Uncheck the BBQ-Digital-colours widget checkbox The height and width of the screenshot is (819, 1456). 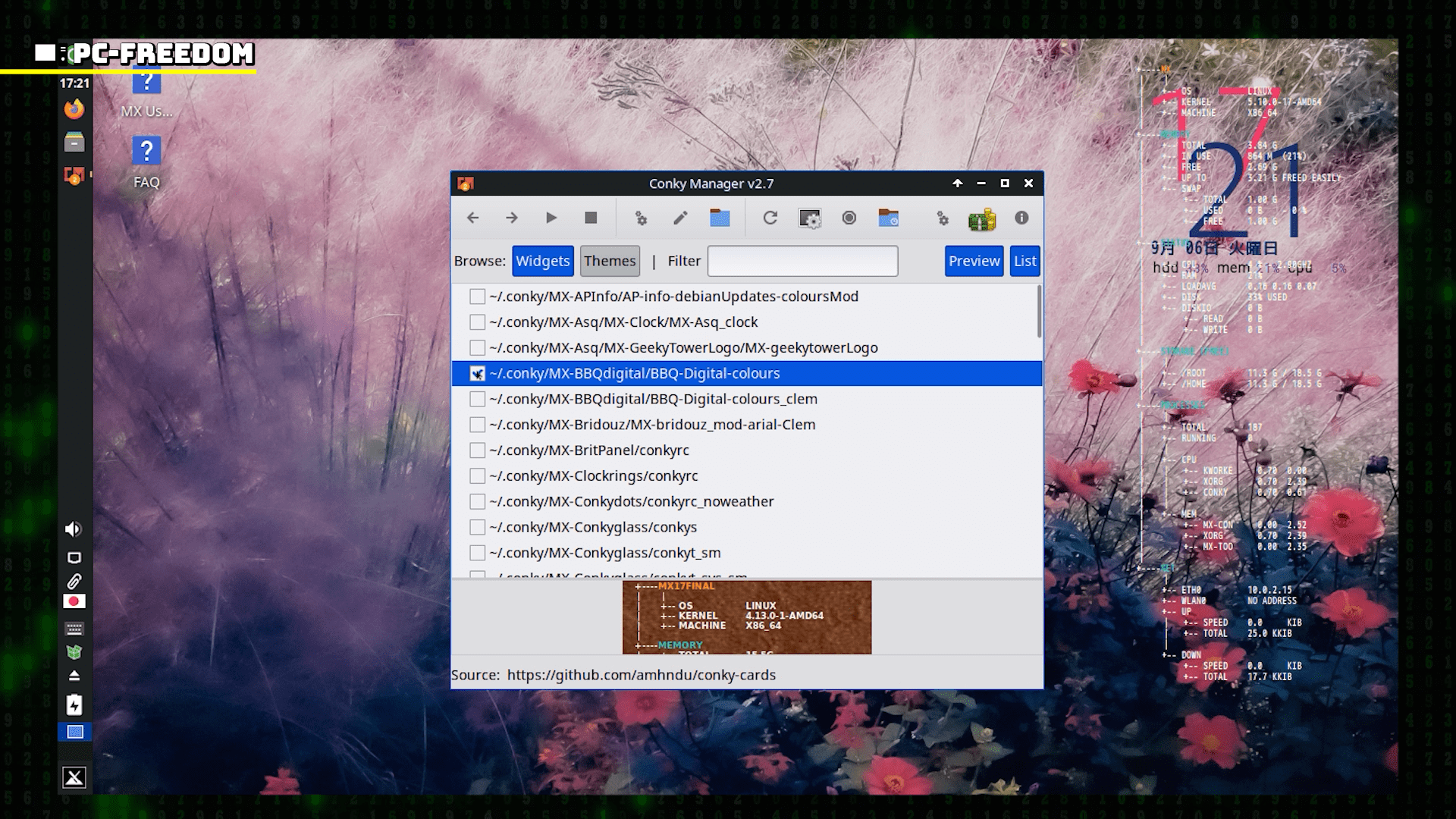pos(477,373)
